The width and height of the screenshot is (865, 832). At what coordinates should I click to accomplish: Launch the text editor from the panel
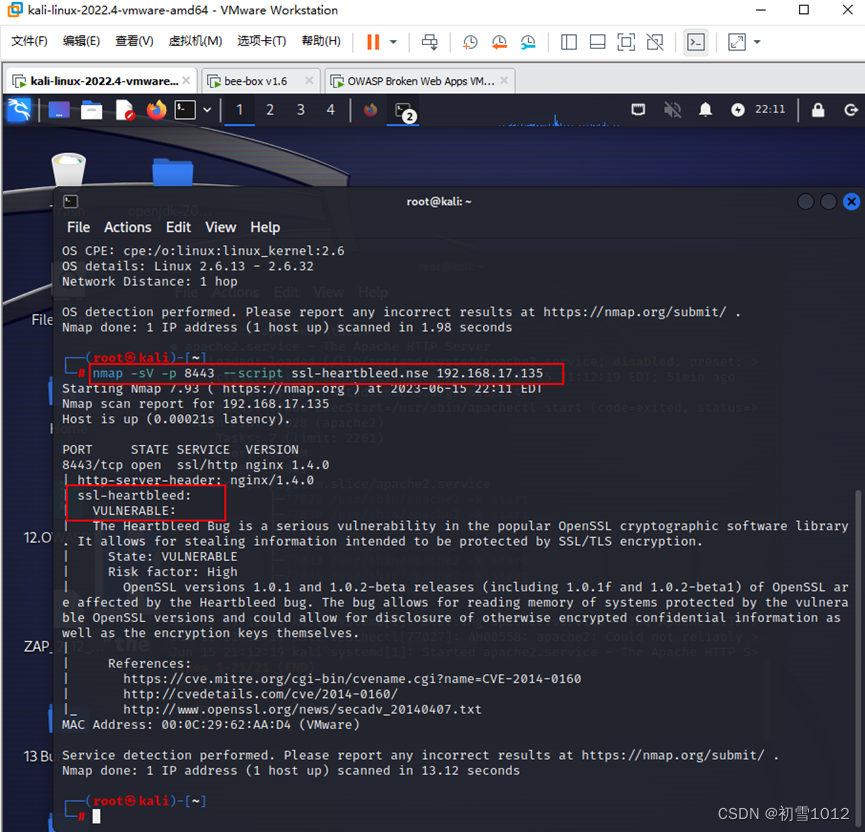[125, 110]
